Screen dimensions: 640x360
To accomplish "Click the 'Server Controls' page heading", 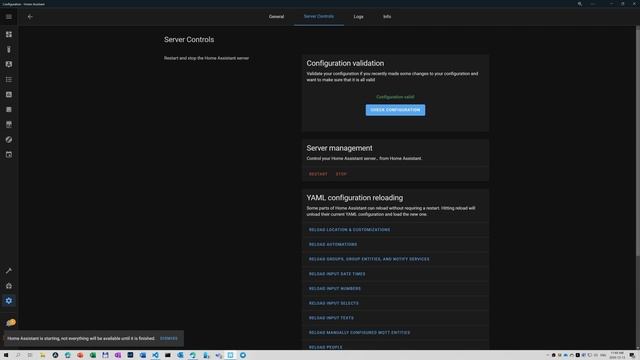I will point(189,40).
